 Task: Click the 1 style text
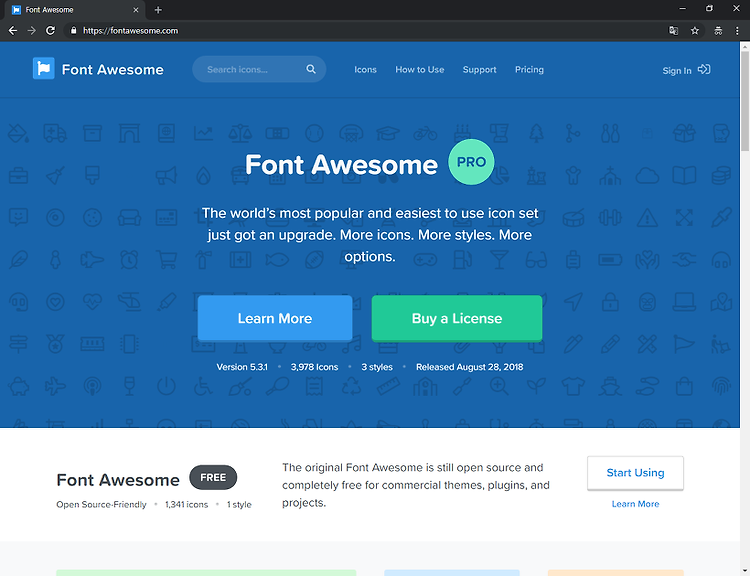pyautogui.click(x=239, y=504)
